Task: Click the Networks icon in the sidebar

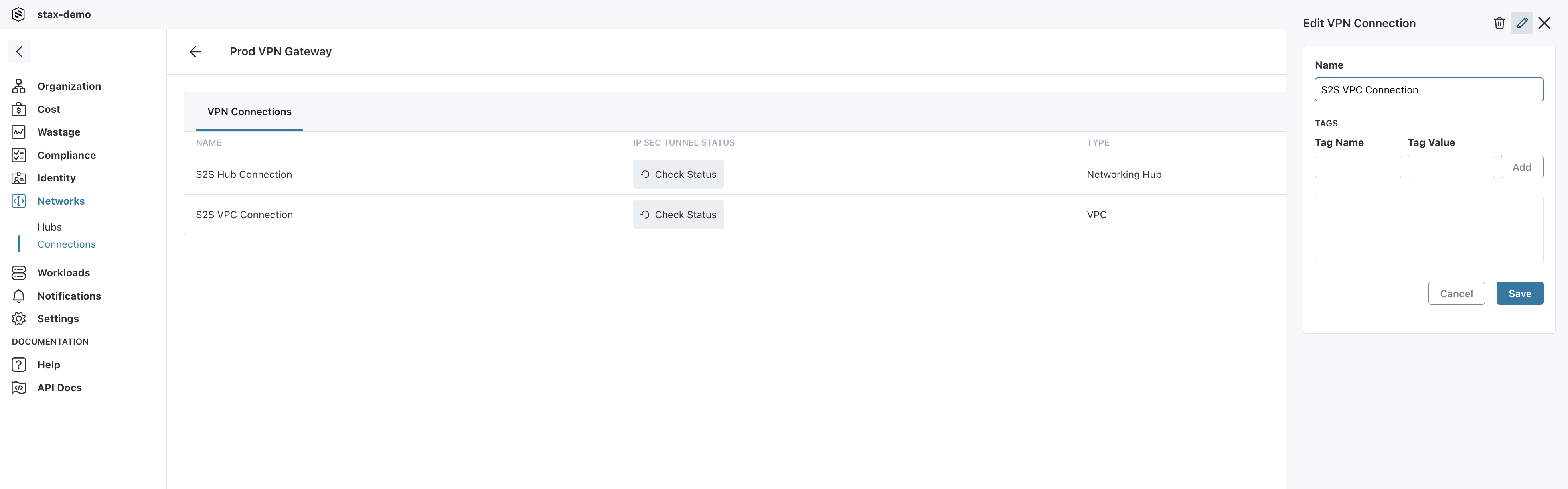Action: point(19,201)
